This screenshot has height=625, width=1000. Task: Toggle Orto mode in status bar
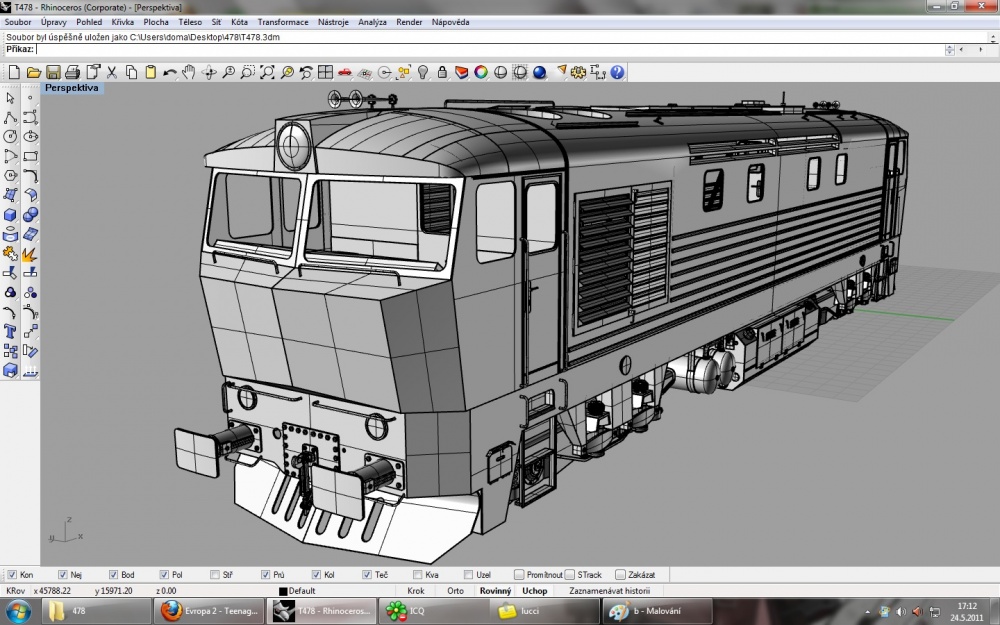[x=455, y=591]
